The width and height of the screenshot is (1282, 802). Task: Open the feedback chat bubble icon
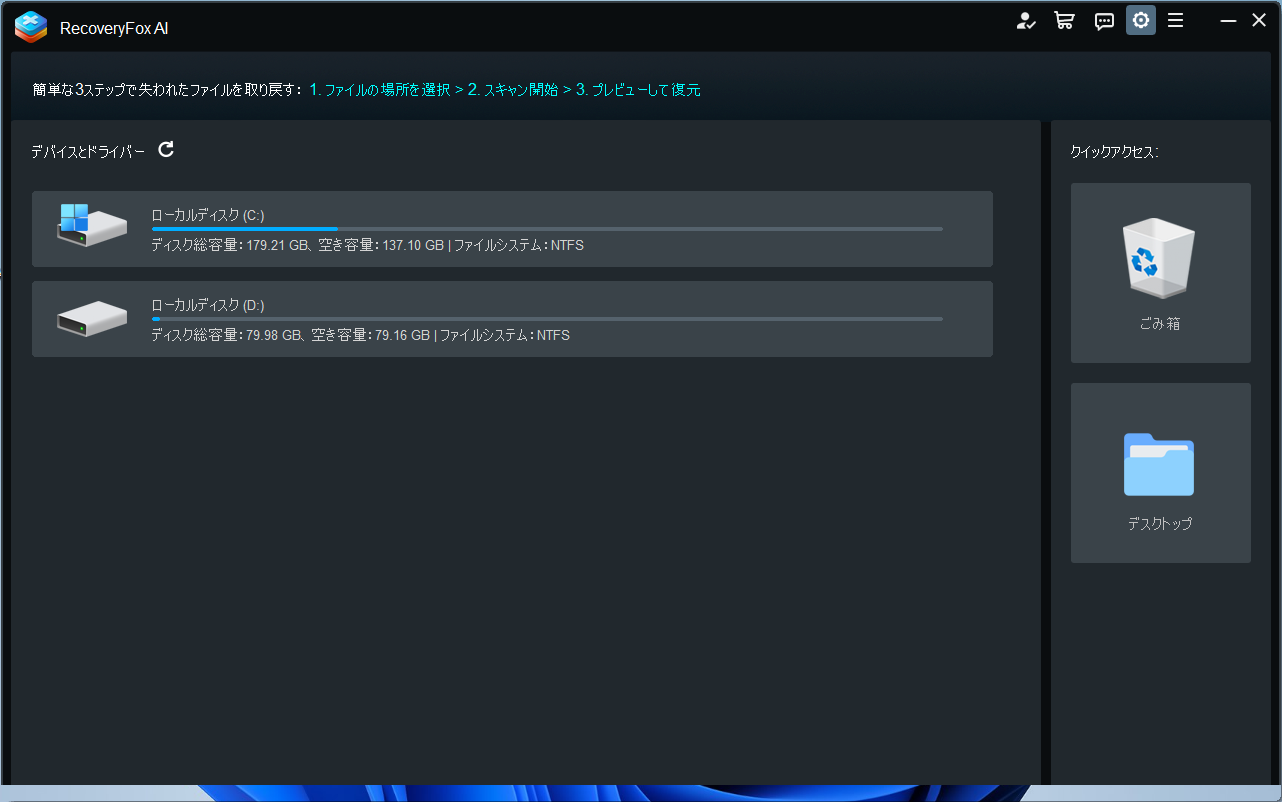pyautogui.click(x=1104, y=21)
